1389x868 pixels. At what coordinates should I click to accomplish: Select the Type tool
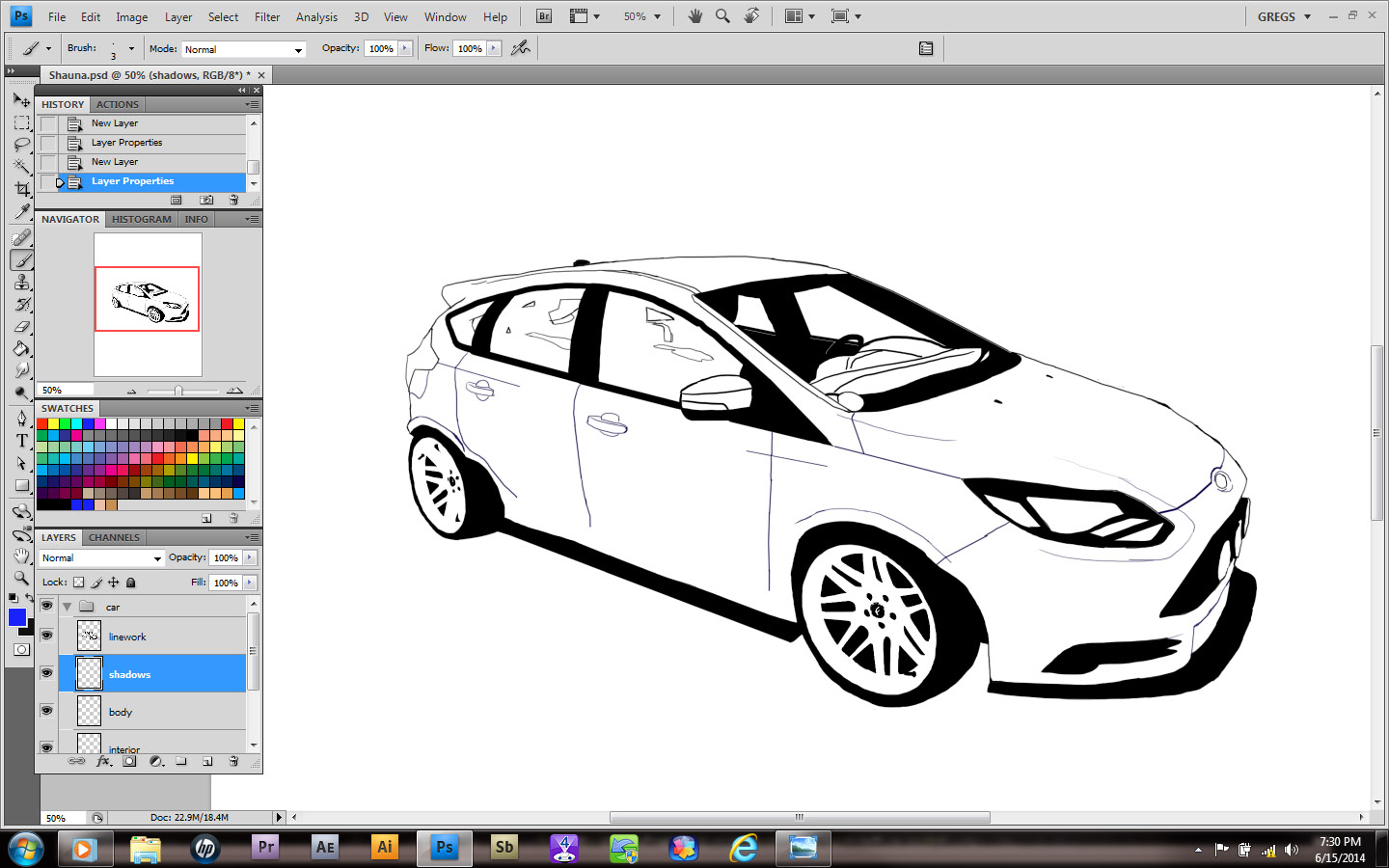[21, 441]
